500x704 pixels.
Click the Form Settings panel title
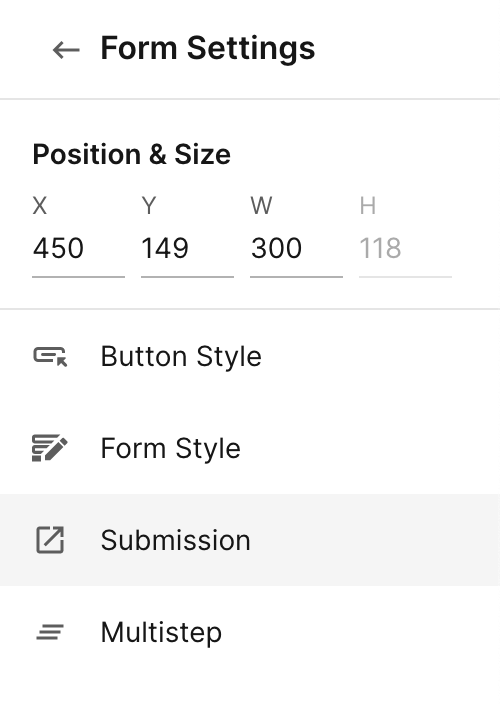click(208, 48)
